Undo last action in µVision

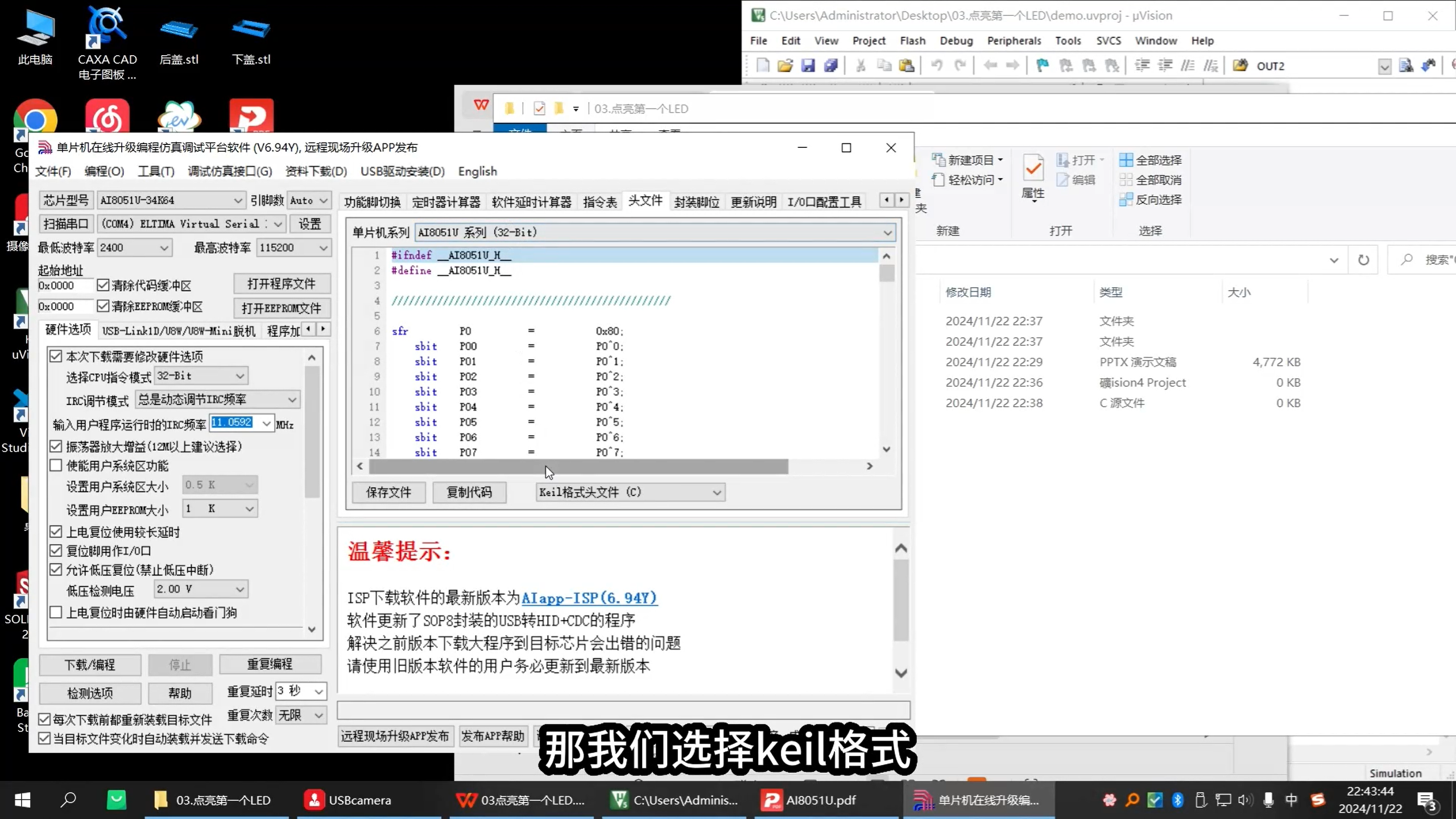(x=936, y=65)
